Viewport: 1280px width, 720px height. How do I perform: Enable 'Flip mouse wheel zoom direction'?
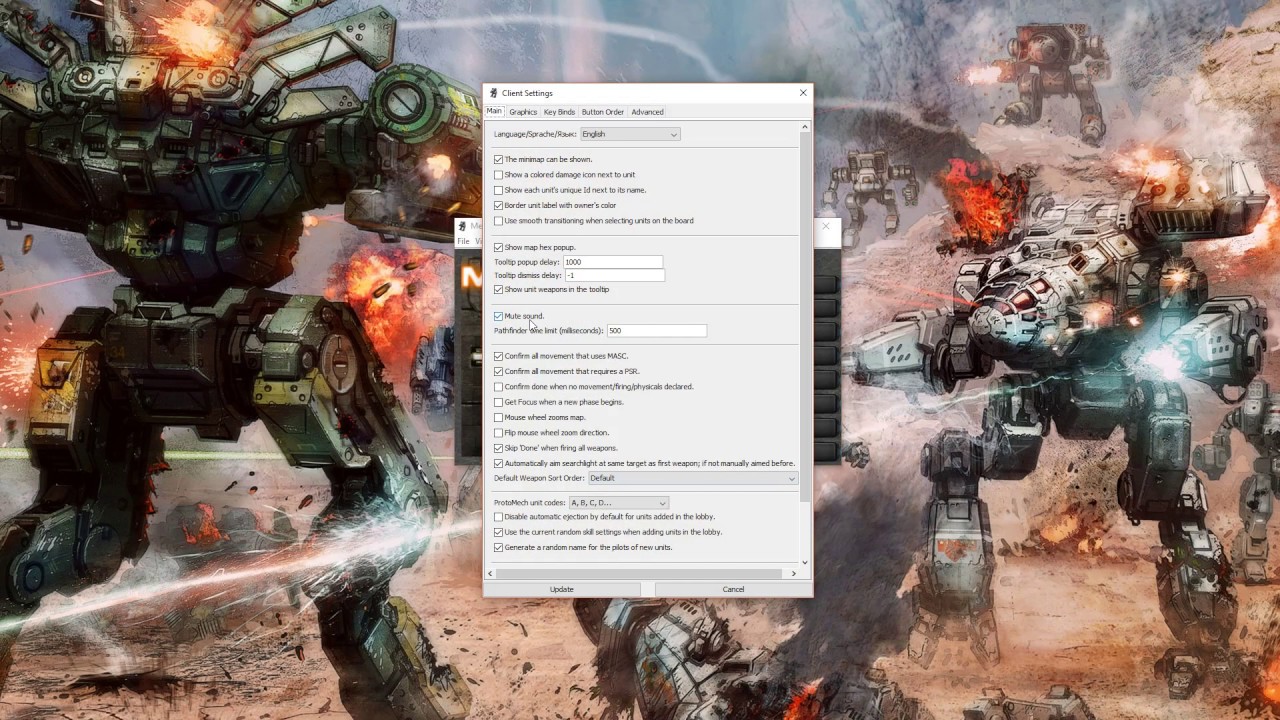499,433
